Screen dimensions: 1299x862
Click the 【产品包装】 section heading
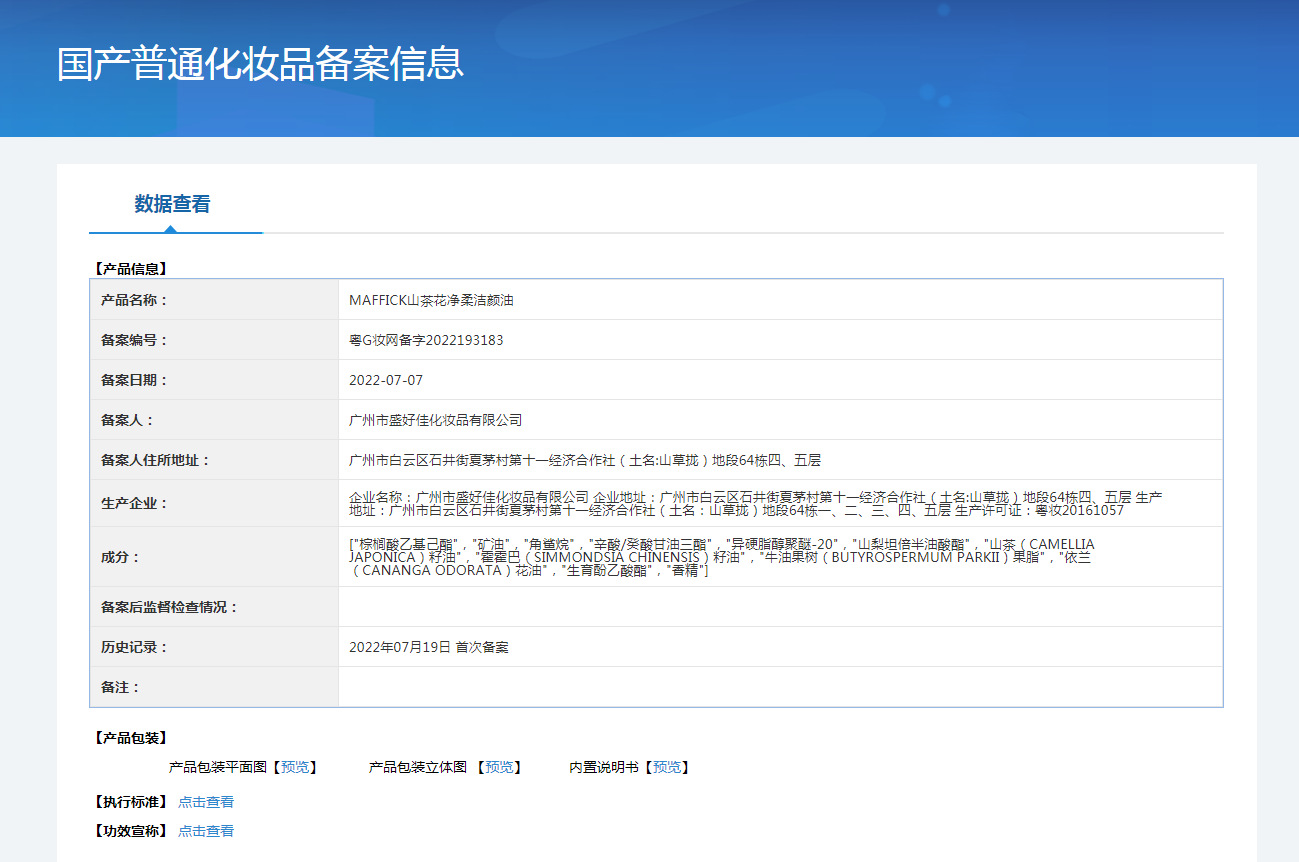[129, 738]
